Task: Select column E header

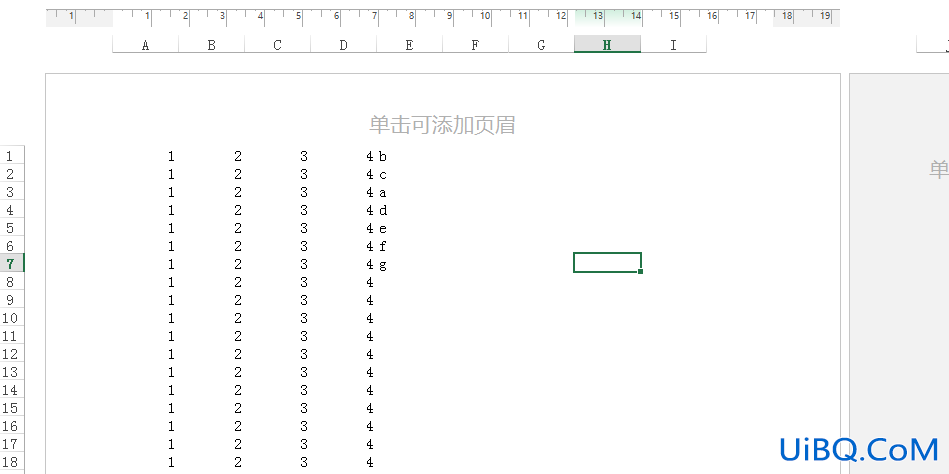Action: [x=409, y=44]
